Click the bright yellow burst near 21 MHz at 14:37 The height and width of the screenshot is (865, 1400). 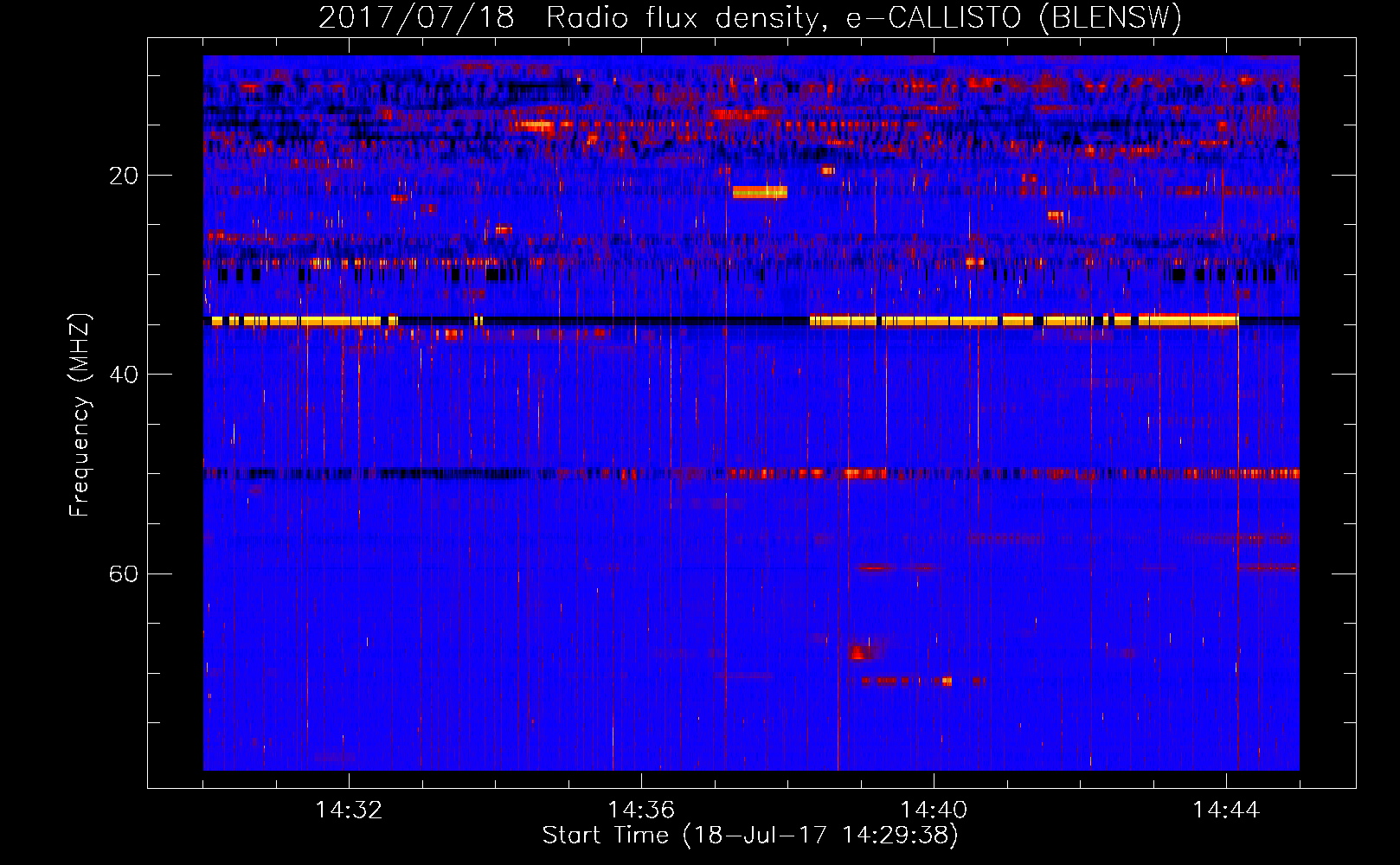pyautogui.click(x=760, y=192)
